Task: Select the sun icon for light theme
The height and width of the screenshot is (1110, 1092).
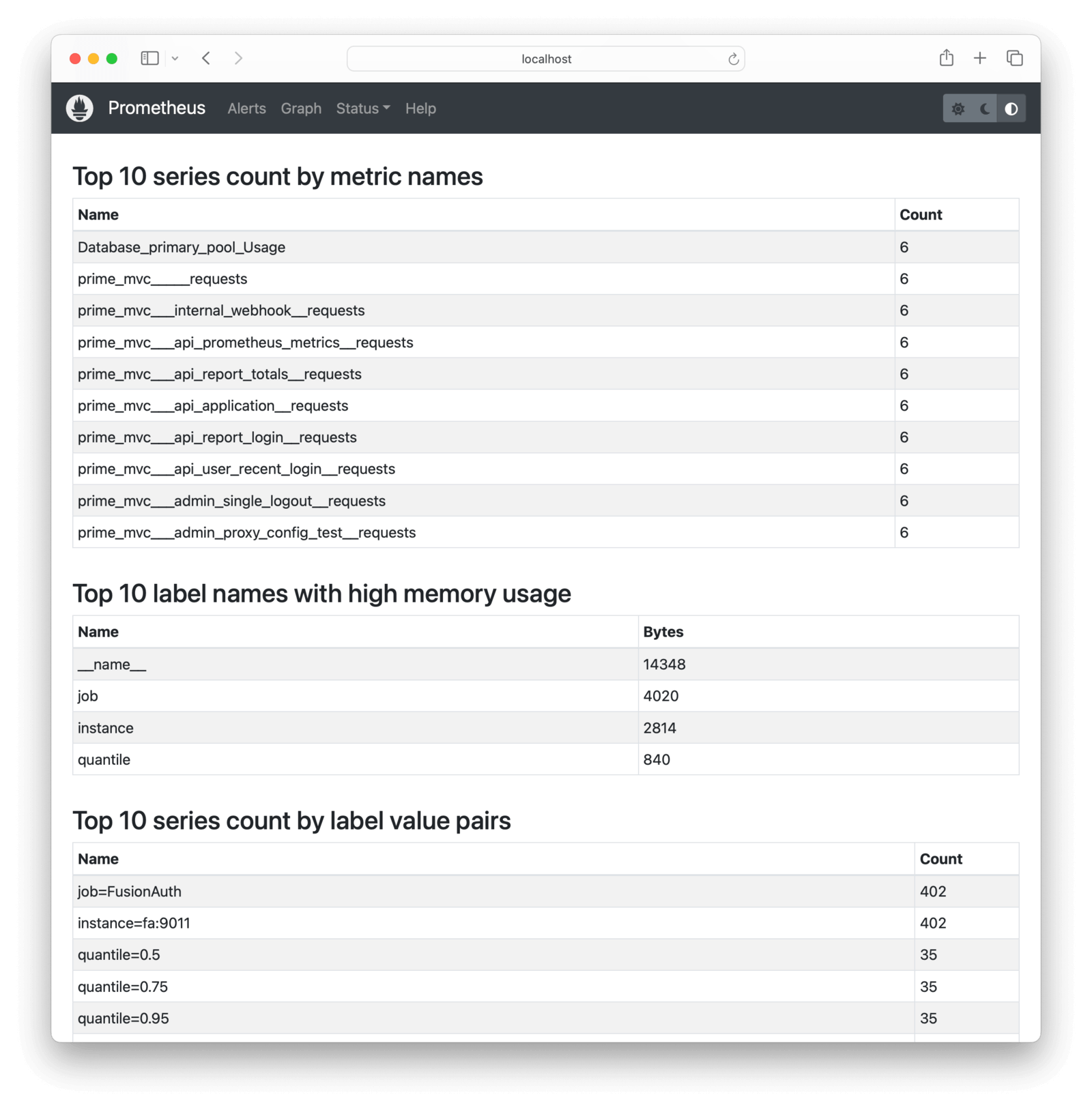Action: 958,108
